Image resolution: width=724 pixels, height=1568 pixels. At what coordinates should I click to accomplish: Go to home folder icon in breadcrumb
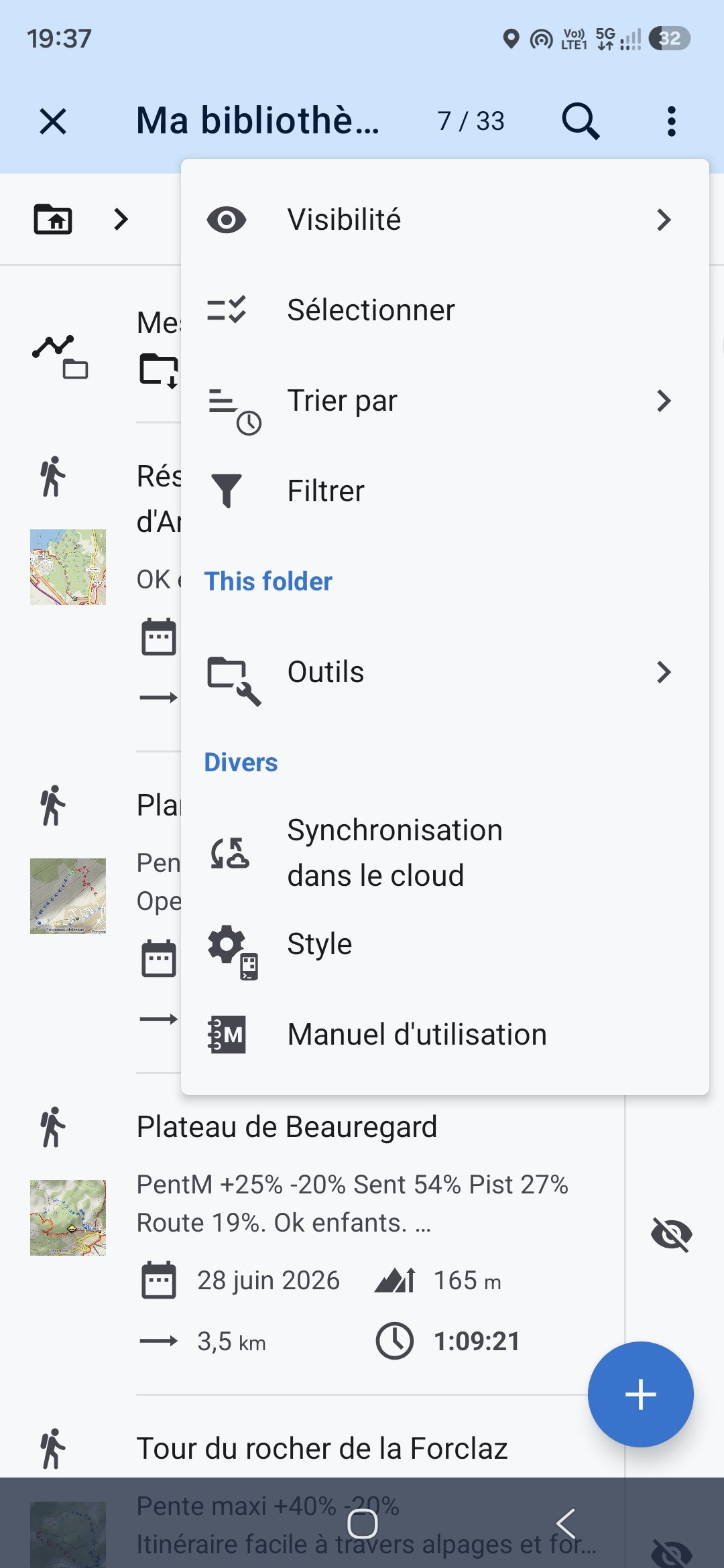[53, 219]
